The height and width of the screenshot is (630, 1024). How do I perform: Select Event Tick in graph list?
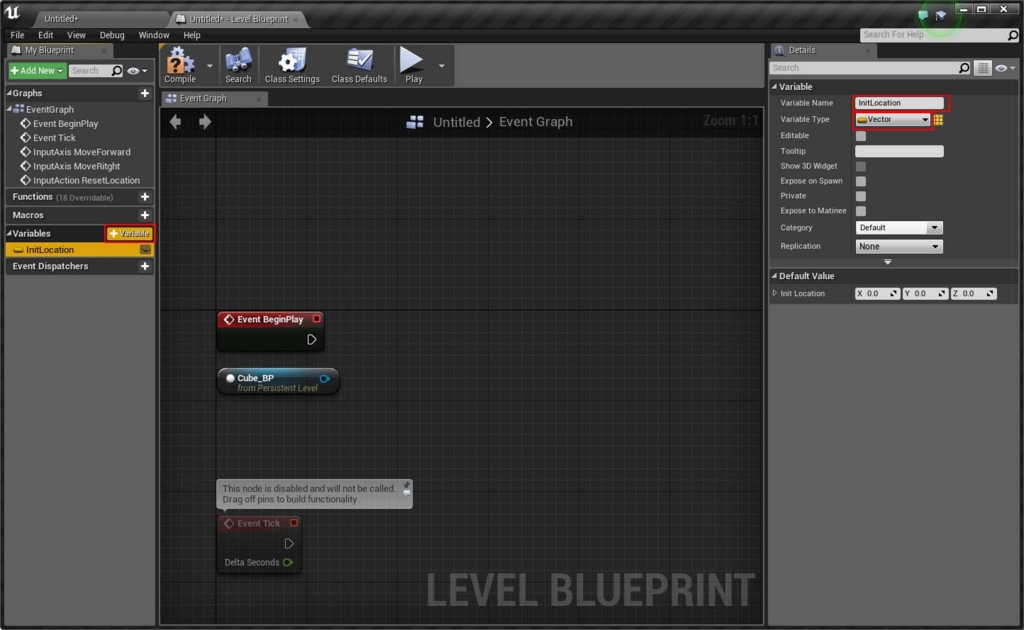(x=54, y=138)
